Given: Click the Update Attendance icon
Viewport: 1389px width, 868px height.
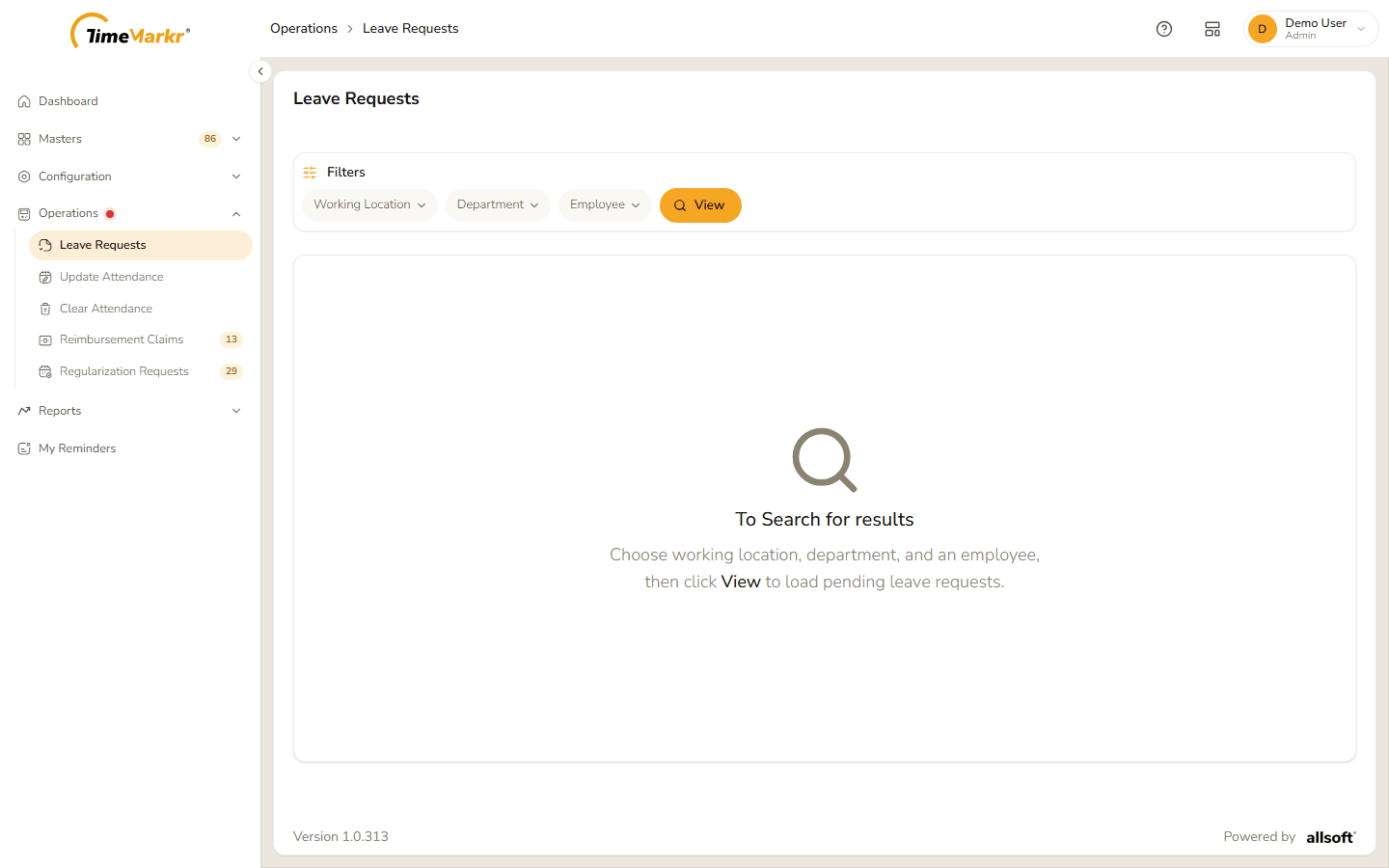Looking at the screenshot, I should (x=45, y=277).
